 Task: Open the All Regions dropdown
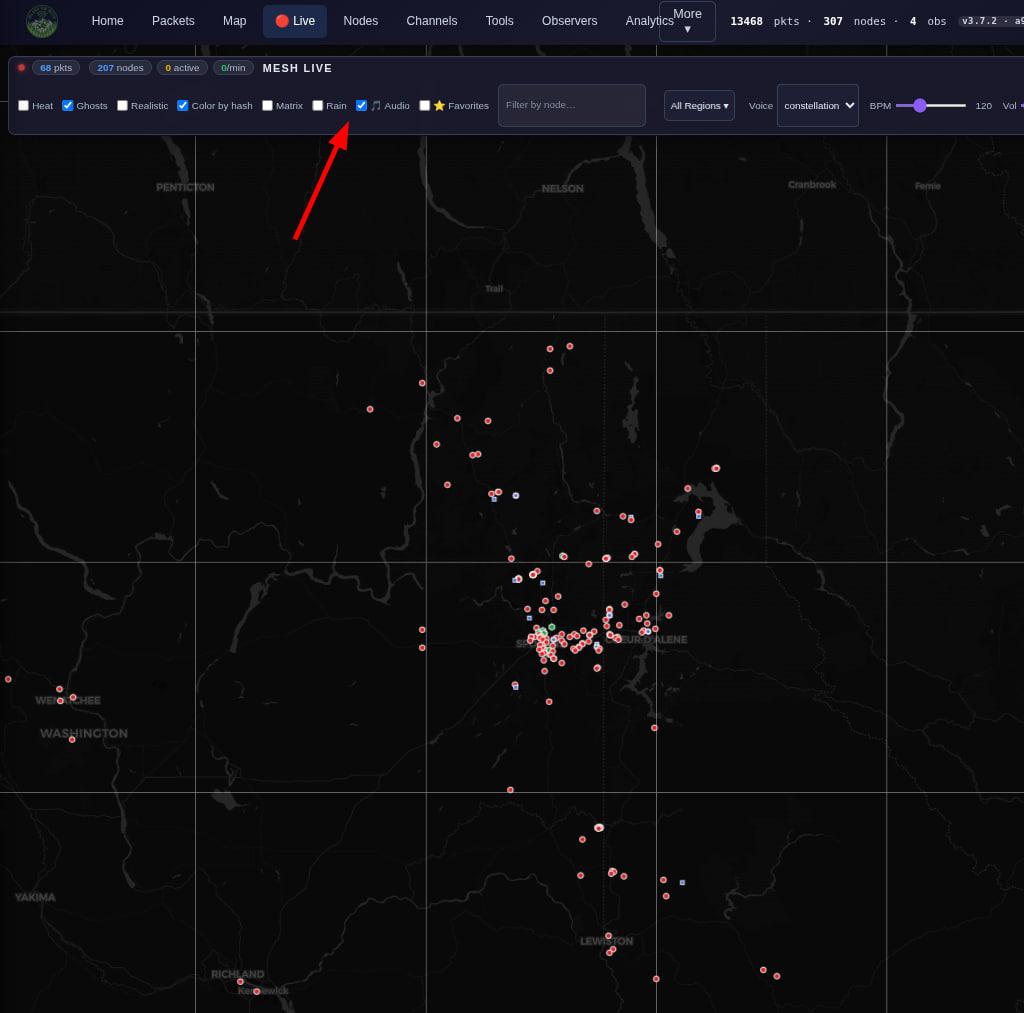[x=699, y=105]
